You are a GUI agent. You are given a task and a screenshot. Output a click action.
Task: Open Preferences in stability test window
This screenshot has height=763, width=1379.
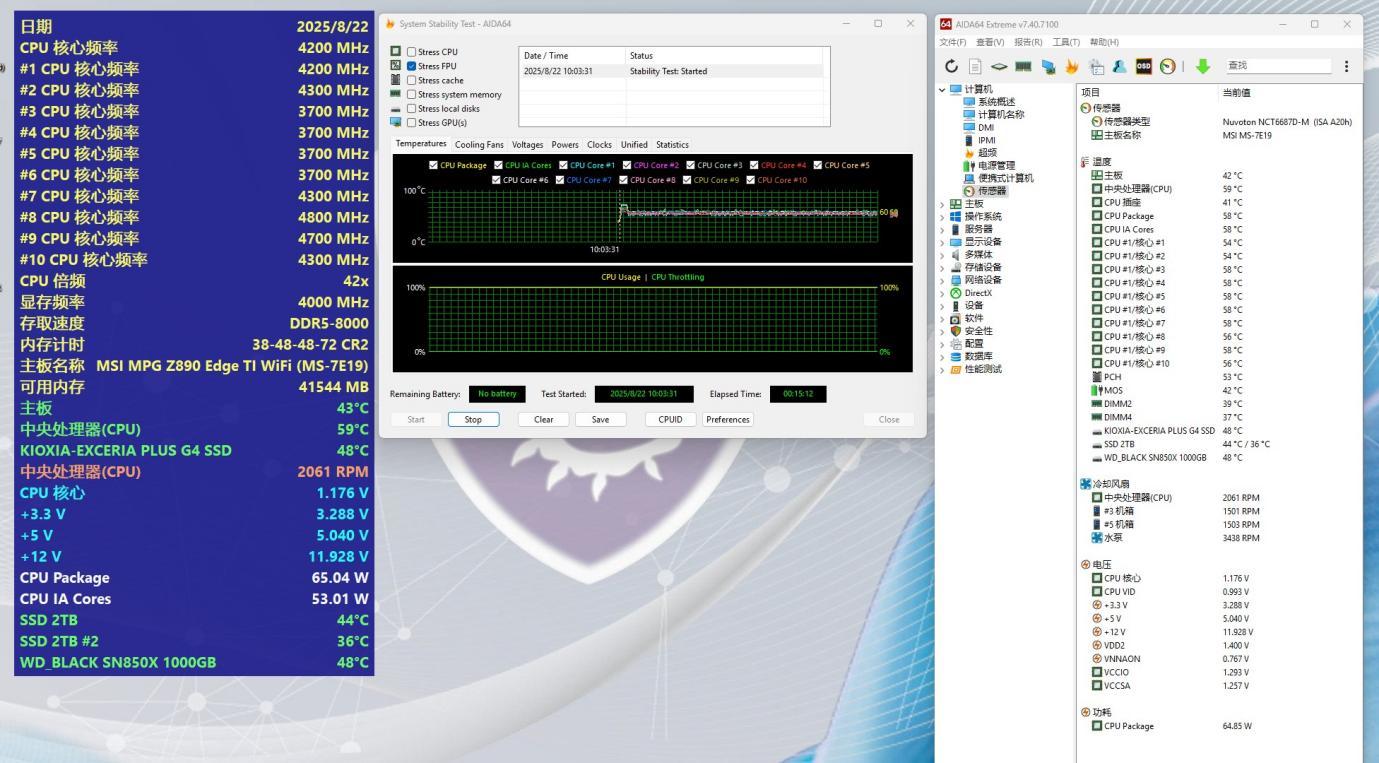tap(728, 420)
